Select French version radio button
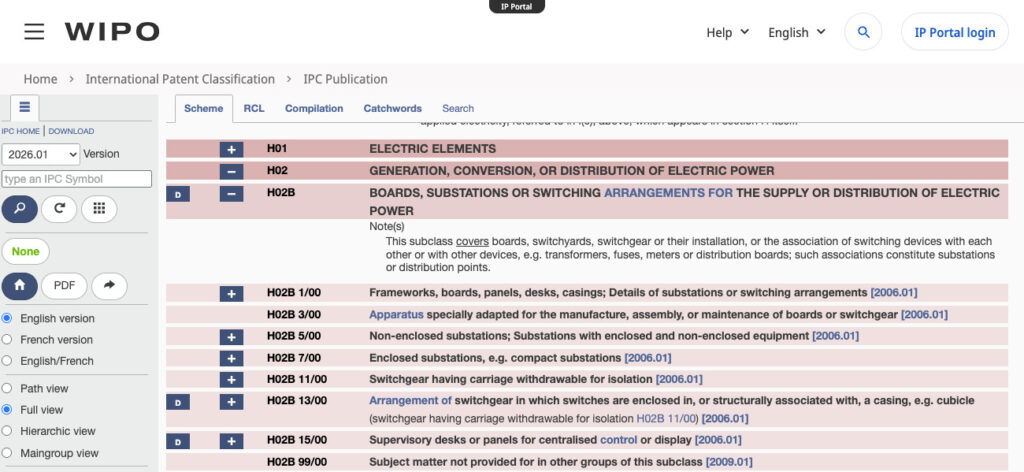The width and height of the screenshot is (1024, 472). [8, 340]
